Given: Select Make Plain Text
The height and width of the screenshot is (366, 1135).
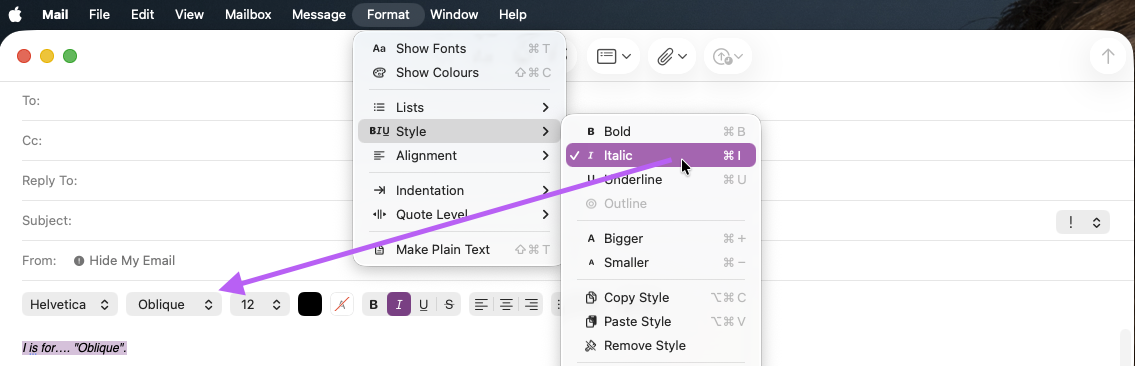Looking at the screenshot, I should tap(461, 250).
